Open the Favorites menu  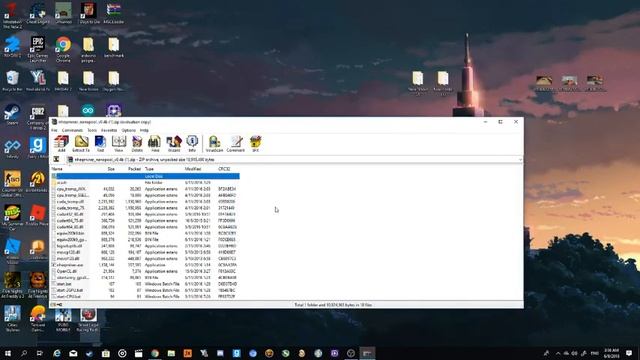pos(109,130)
